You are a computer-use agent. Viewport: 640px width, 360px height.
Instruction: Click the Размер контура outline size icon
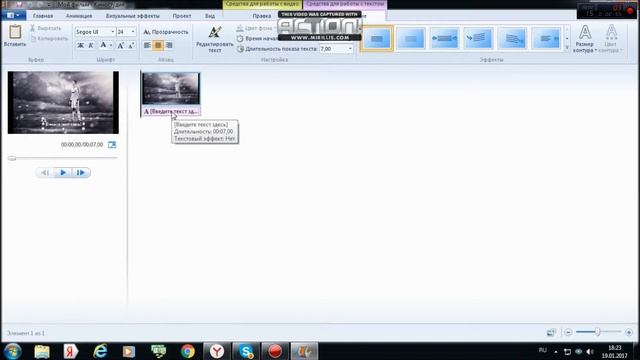pyautogui.click(x=584, y=32)
